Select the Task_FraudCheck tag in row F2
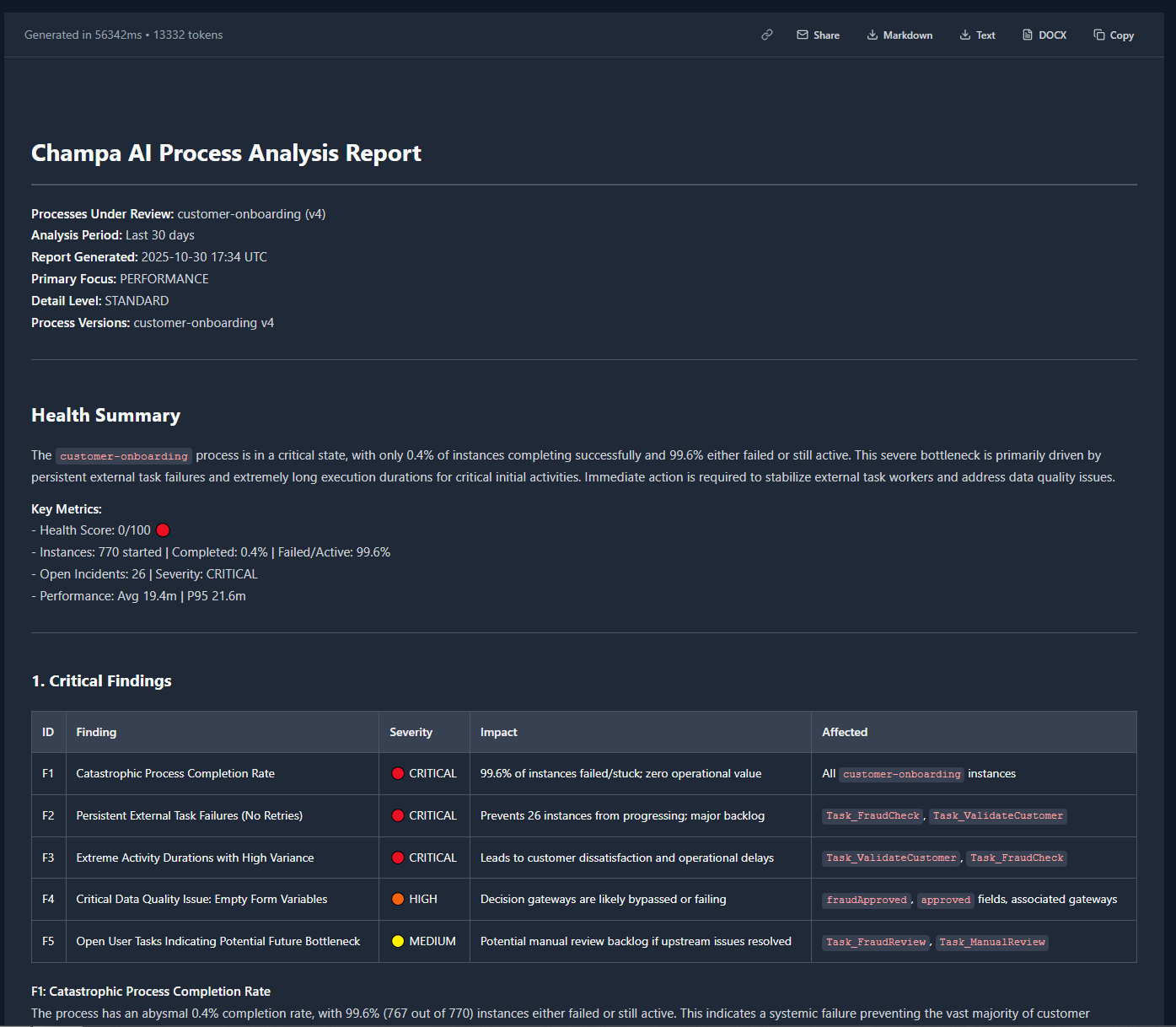 (x=873, y=816)
